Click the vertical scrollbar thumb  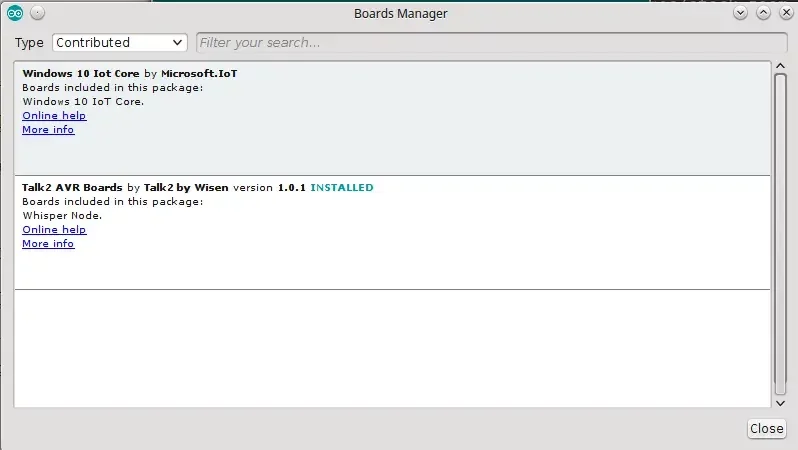tap(780, 234)
